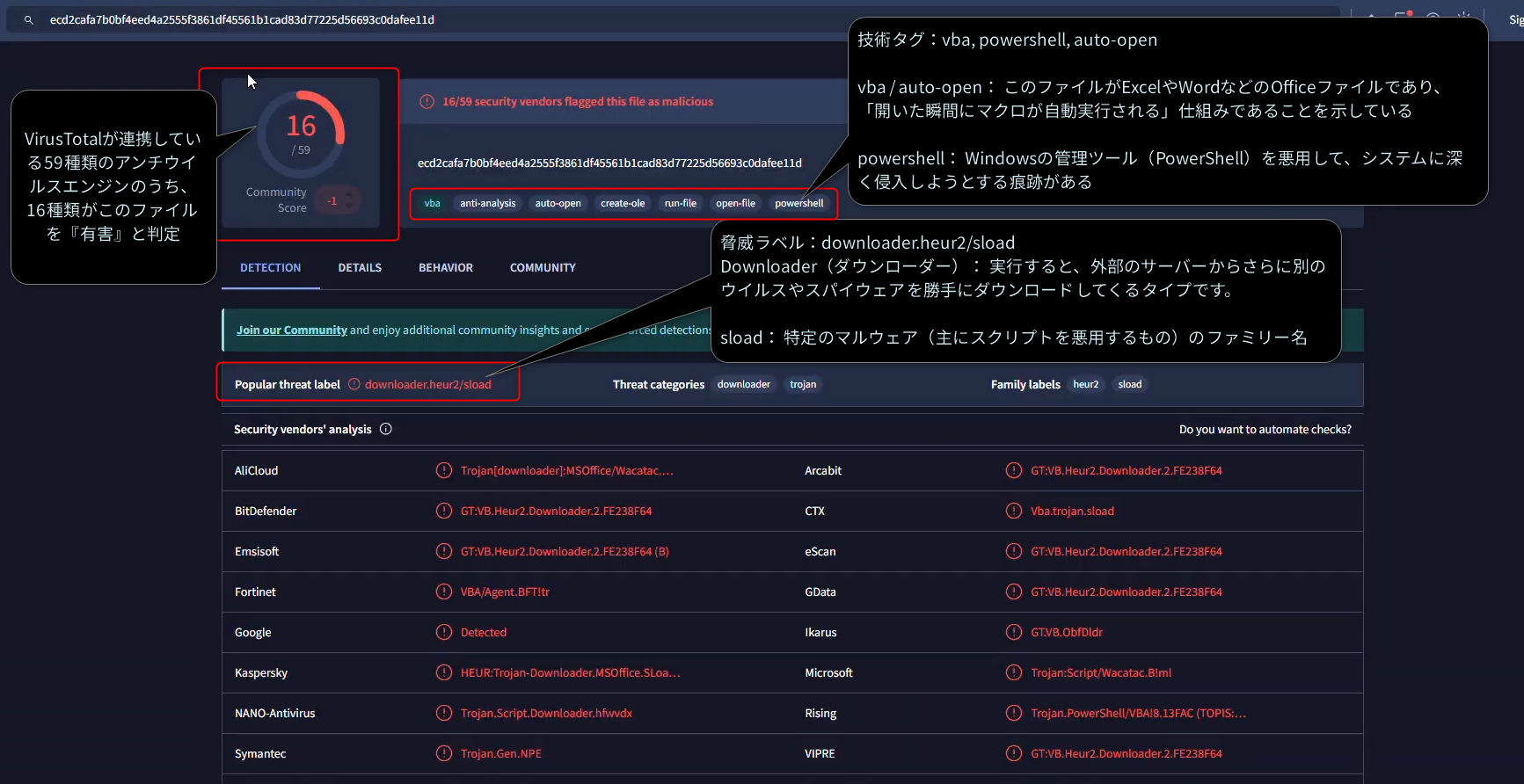1524x784 pixels.
Task: Select the vba tag
Action: 432,203
